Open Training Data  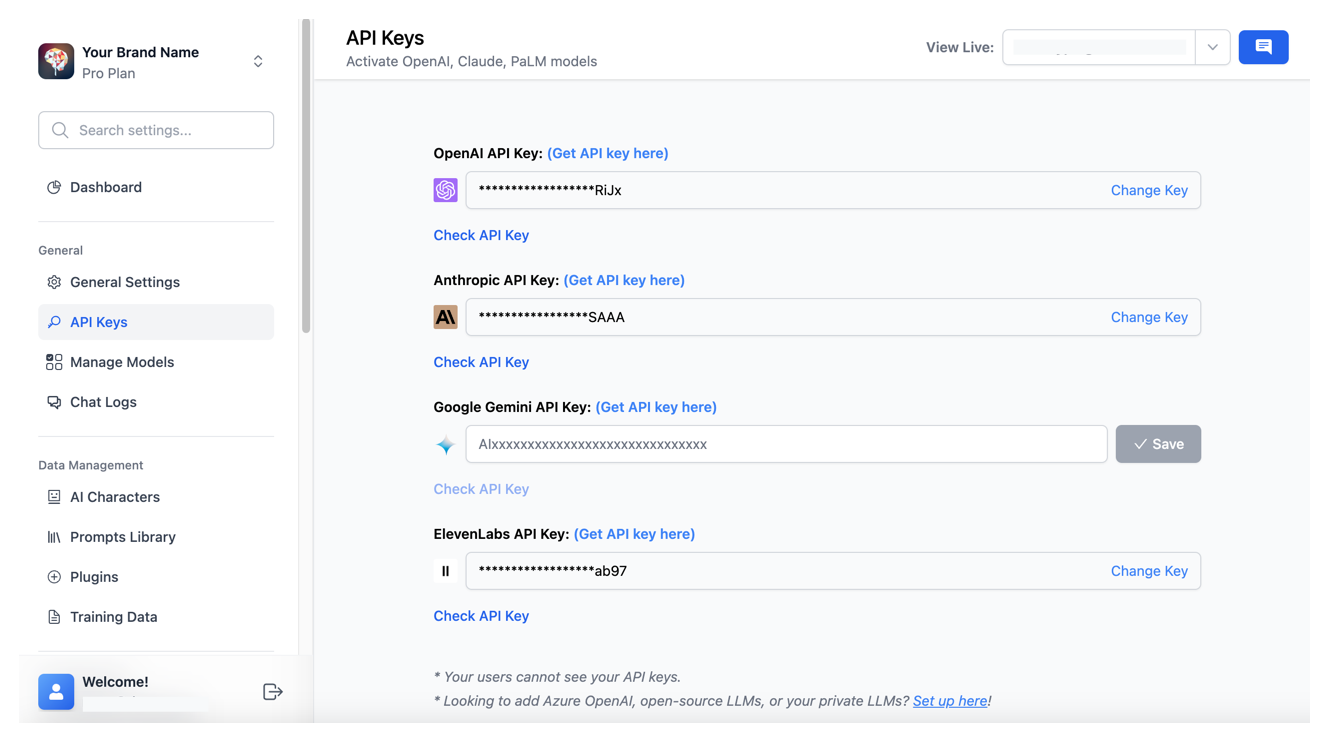156,617
